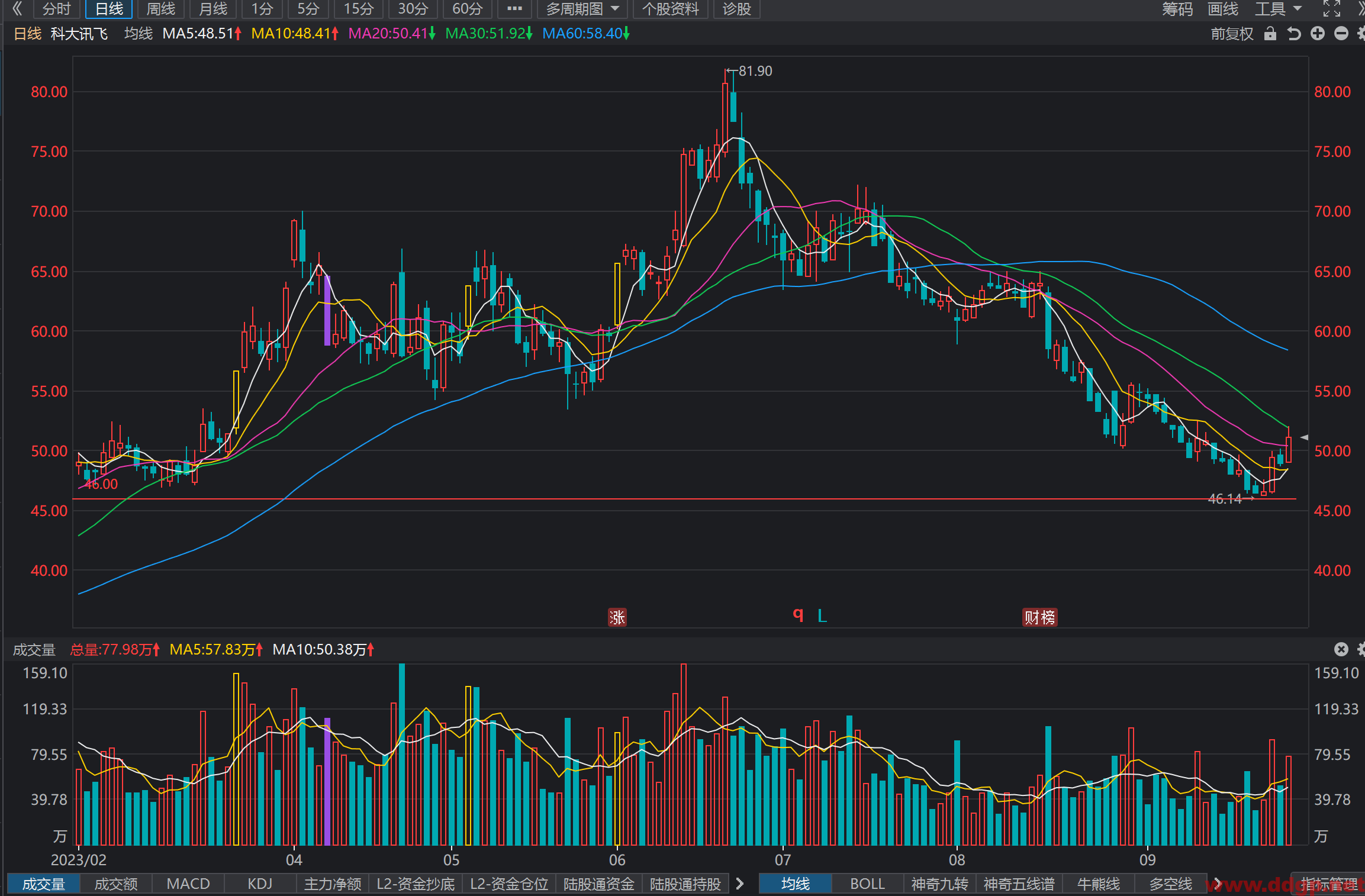Image resolution: width=1365 pixels, height=896 pixels.
Task: Click the MA30:51.92 green legend
Action: point(489,34)
